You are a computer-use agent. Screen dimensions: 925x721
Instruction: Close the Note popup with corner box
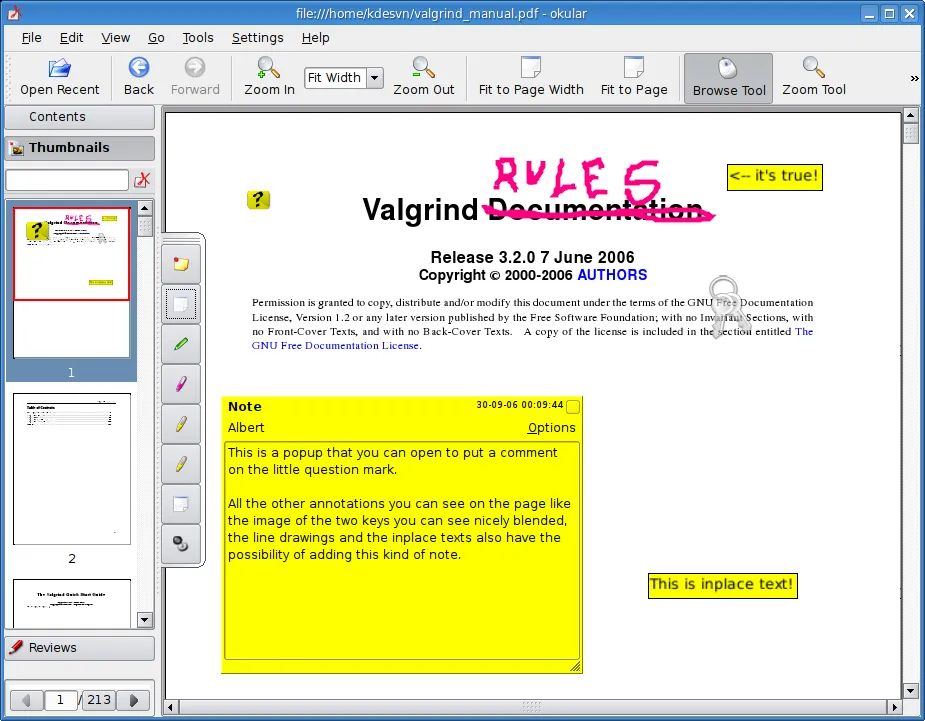(x=572, y=407)
